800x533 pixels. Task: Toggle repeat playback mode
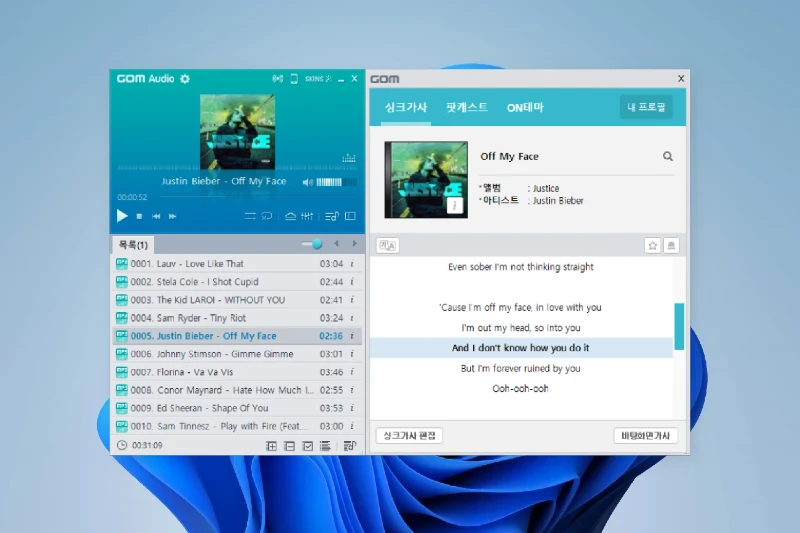[267, 216]
